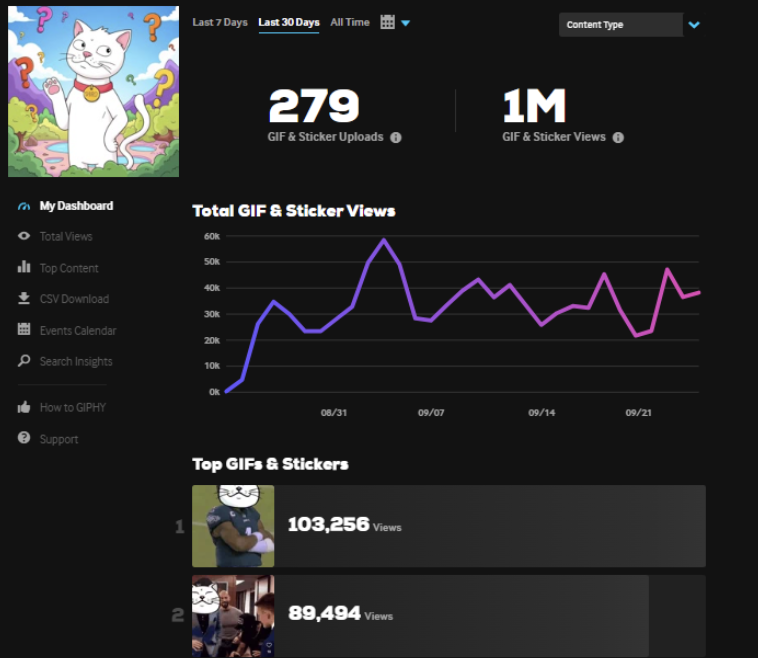Click the 09/07 date axis label

click(431, 413)
